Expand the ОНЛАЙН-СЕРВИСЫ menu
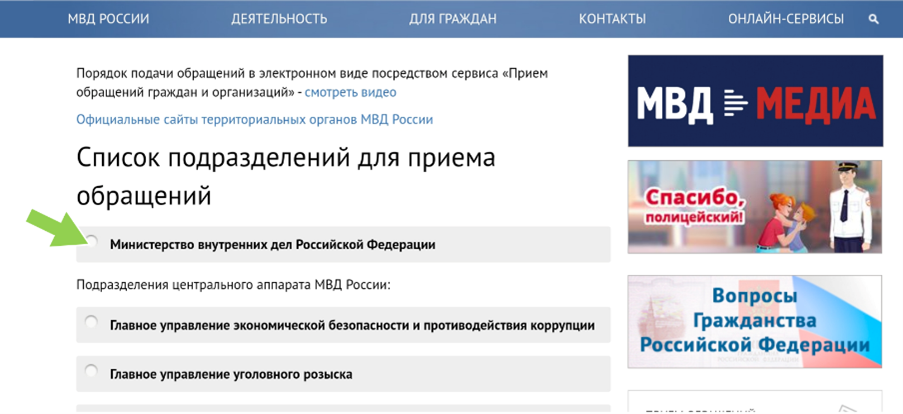This screenshot has height=414, width=903. pyautogui.click(x=785, y=19)
